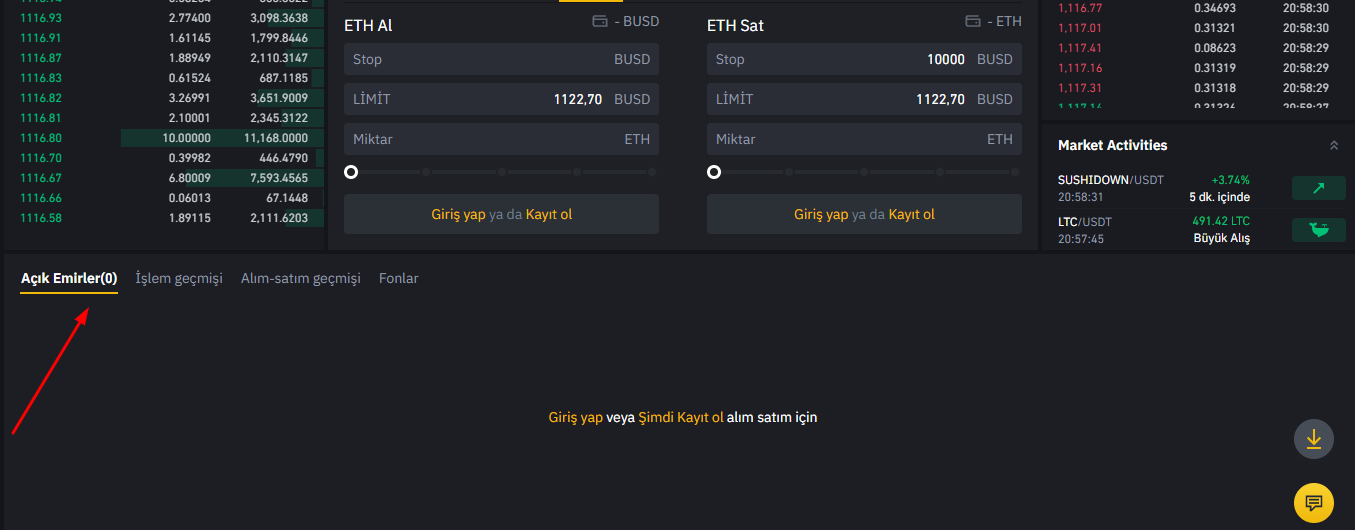Screen dimensions: 1355x530
Task: Collapse the Market Activities panel
Action: 1334,145
